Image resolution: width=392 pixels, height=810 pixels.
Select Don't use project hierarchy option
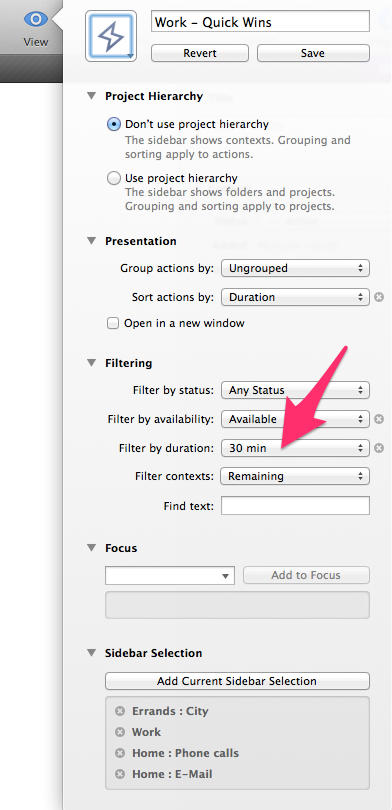(114, 124)
